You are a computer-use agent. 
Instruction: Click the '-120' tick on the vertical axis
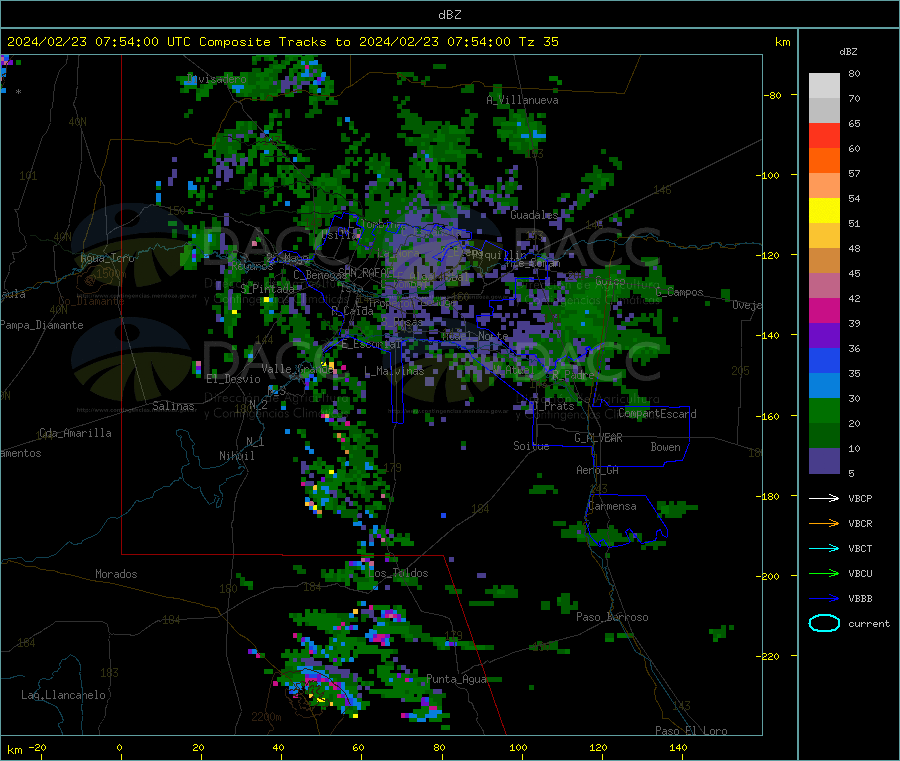pos(770,255)
